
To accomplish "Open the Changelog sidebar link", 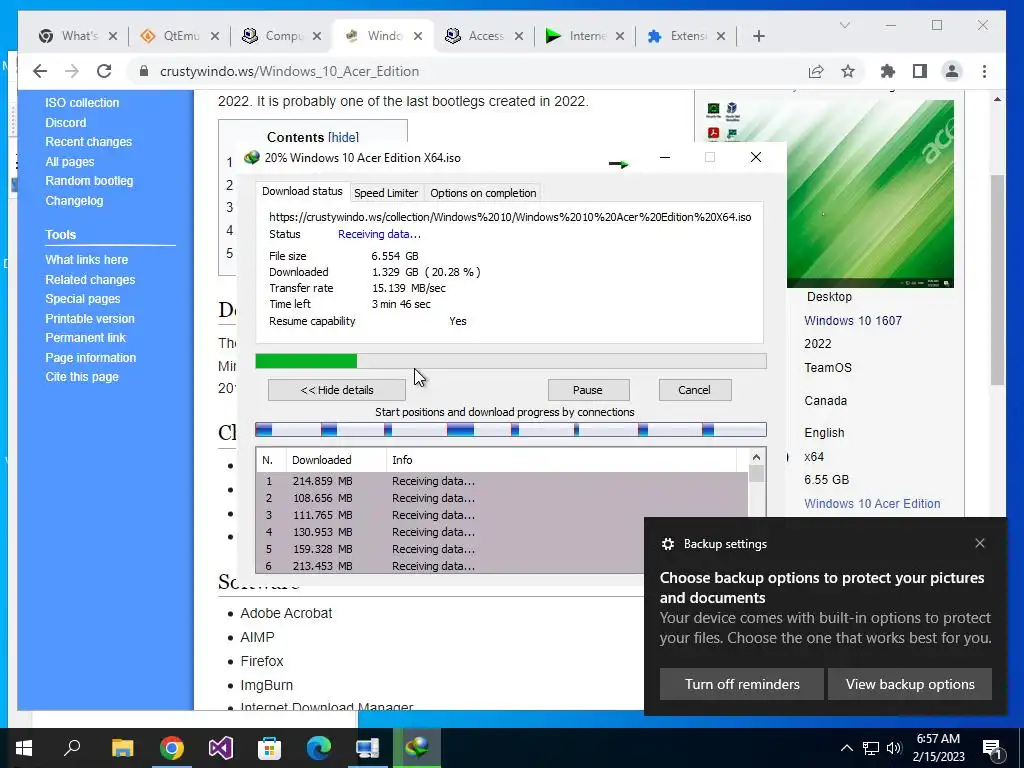I will click(74, 200).
